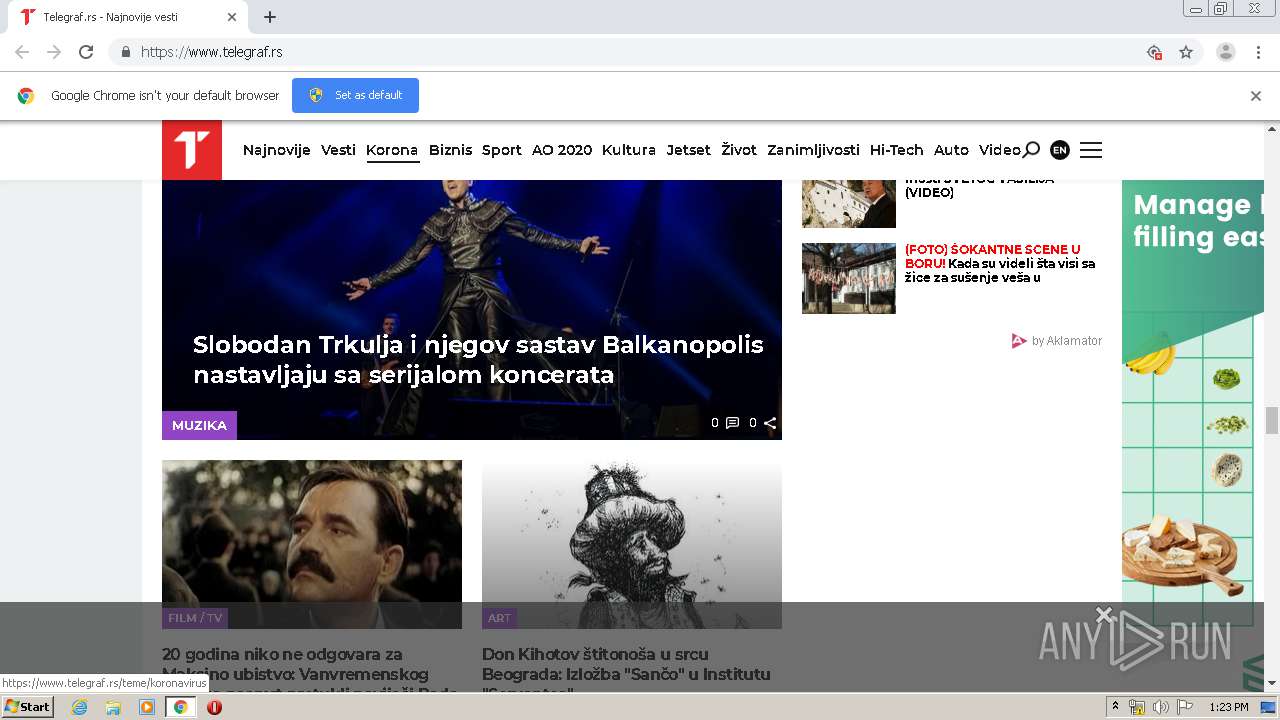1280x720 pixels.
Task: Open the Kultura section
Action: [629, 150]
